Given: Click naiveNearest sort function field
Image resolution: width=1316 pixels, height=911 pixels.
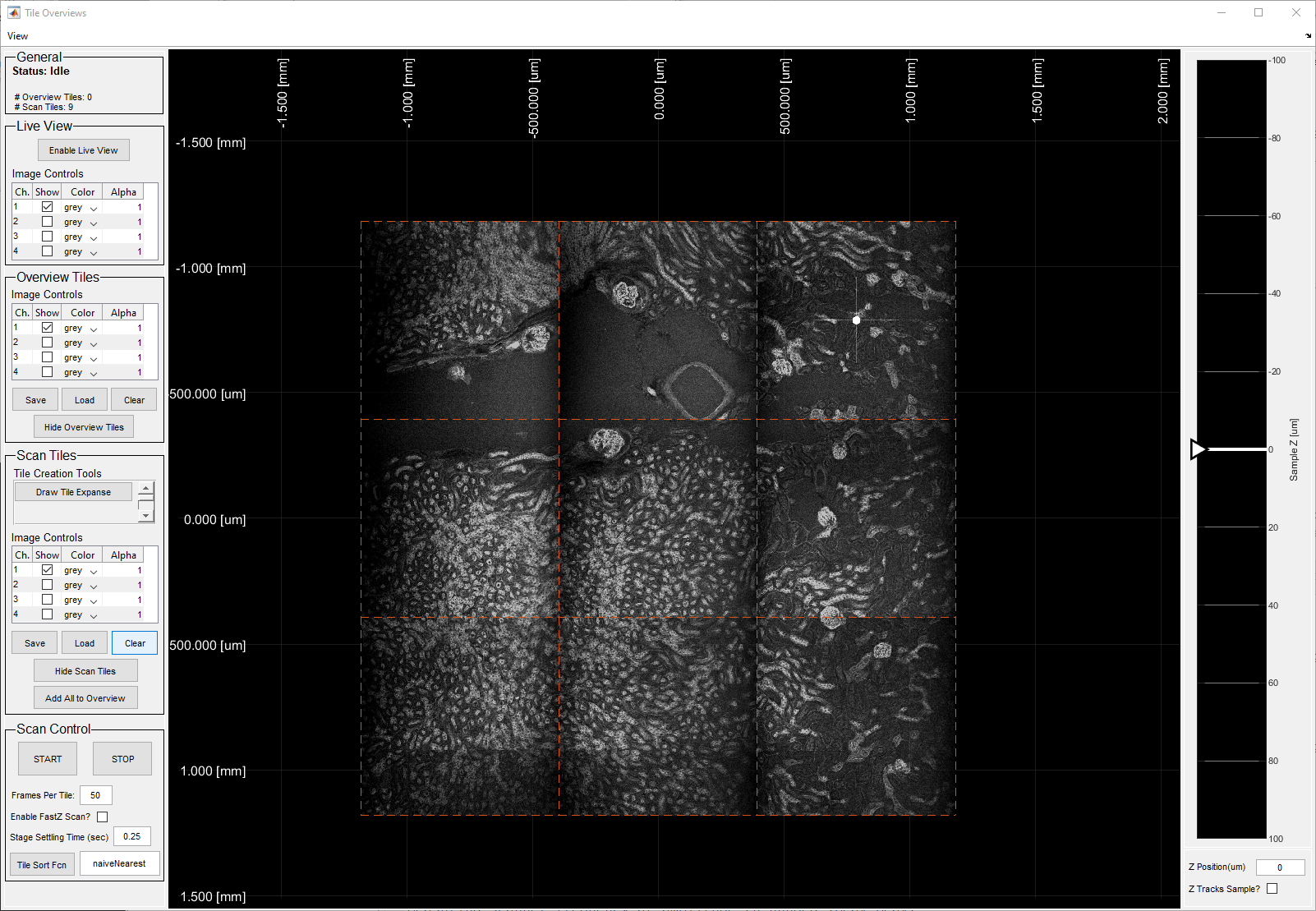Looking at the screenshot, I should point(119,864).
